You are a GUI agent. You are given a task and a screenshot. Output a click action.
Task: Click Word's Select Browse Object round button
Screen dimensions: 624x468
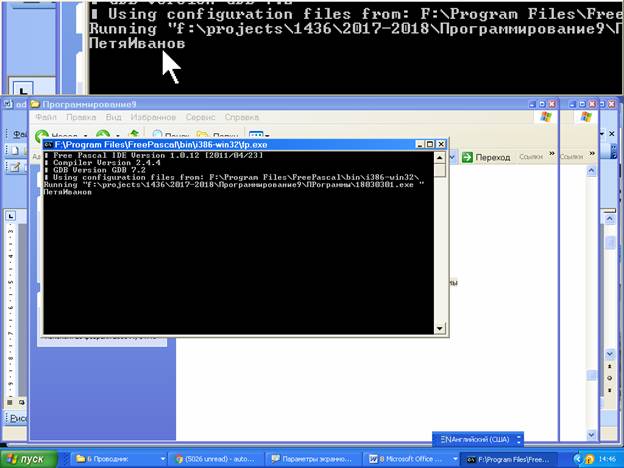[x=610, y=378]
